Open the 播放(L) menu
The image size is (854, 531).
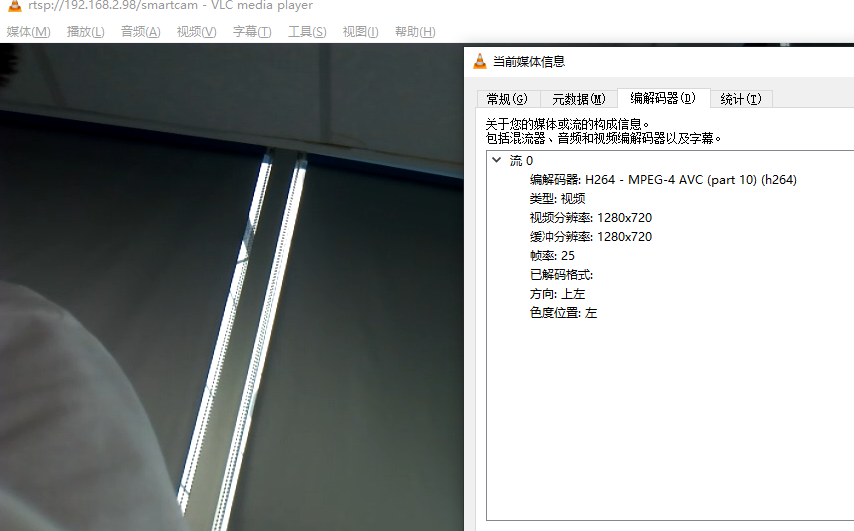(86, 32)
